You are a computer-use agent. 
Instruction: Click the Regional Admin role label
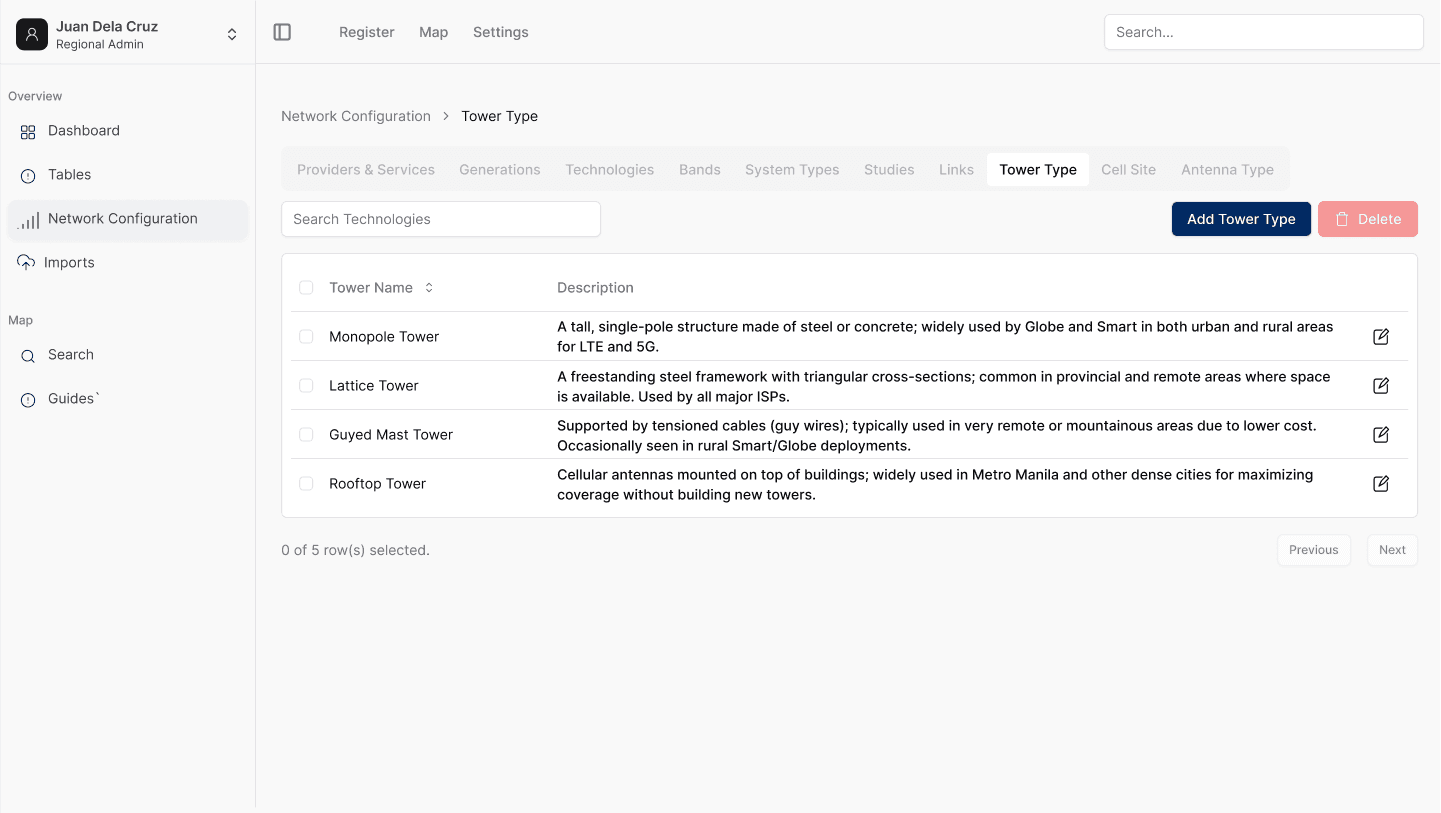coord(100,45)
